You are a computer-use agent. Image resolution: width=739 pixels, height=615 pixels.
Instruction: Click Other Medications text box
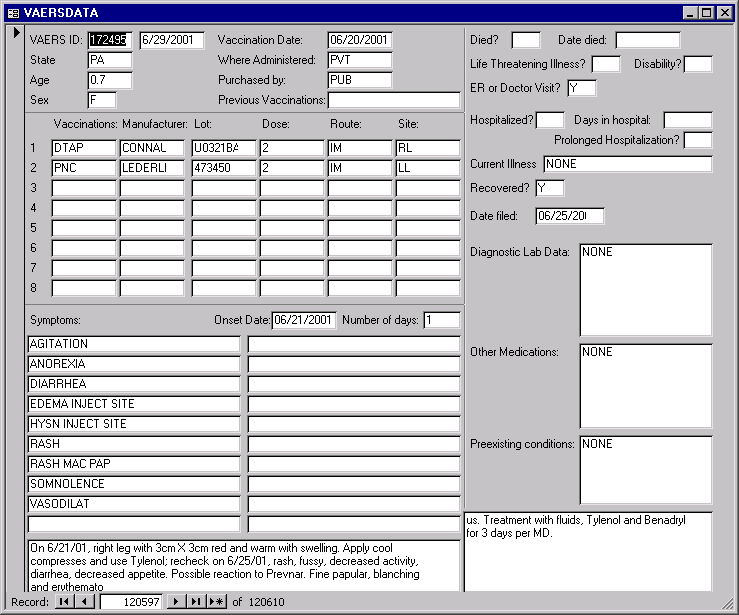[646, 386]
